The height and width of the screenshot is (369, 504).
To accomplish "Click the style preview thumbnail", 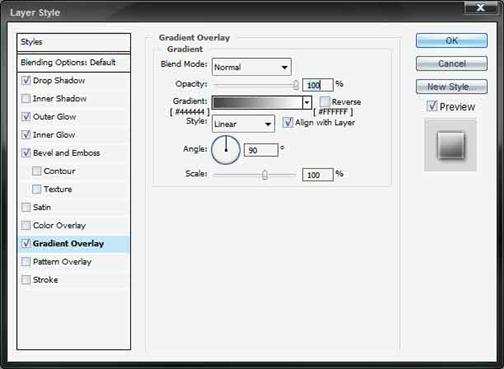I will coord(451,145).
